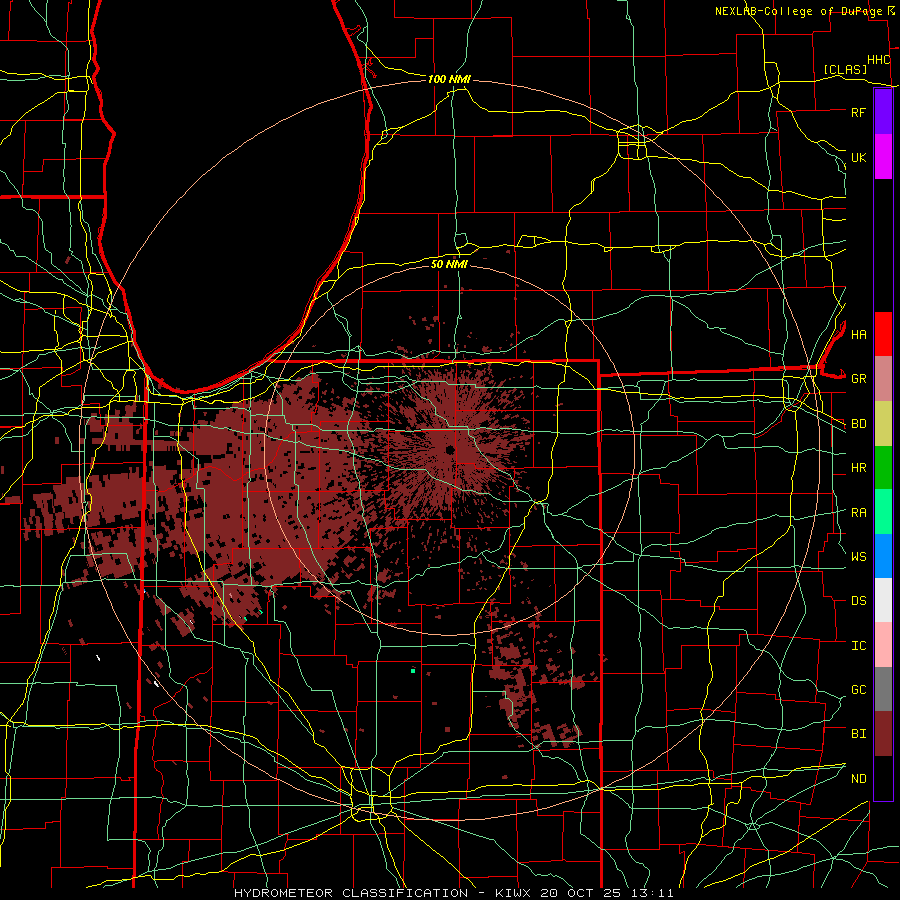Screen dimensions: 900x900
Task: Click the 'NEXLAB-College of DuPage' credit text
Action: pyautogui.click(x=800, y=11)
